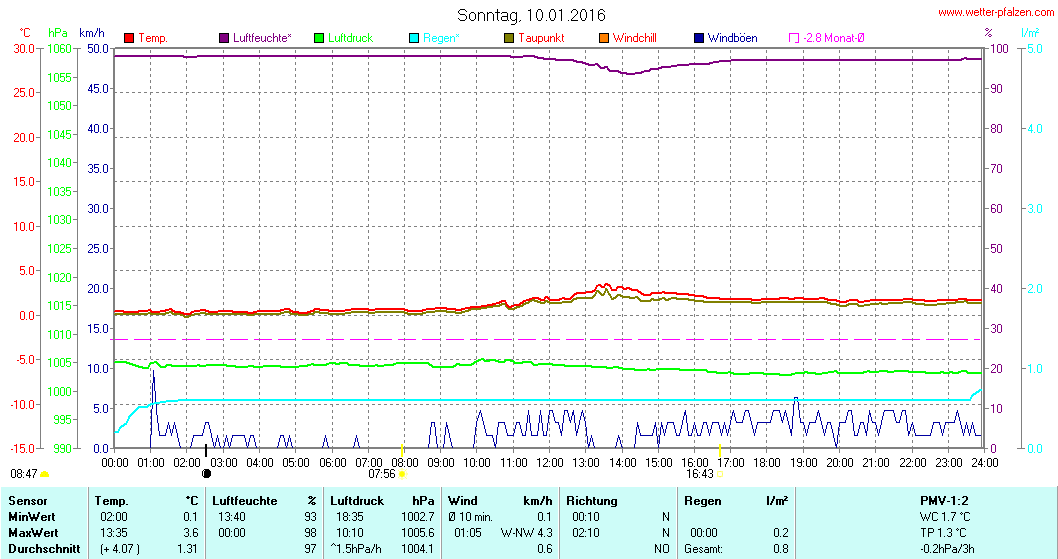Click the maximum pressure value 1005.6

[x=418, y=533]
